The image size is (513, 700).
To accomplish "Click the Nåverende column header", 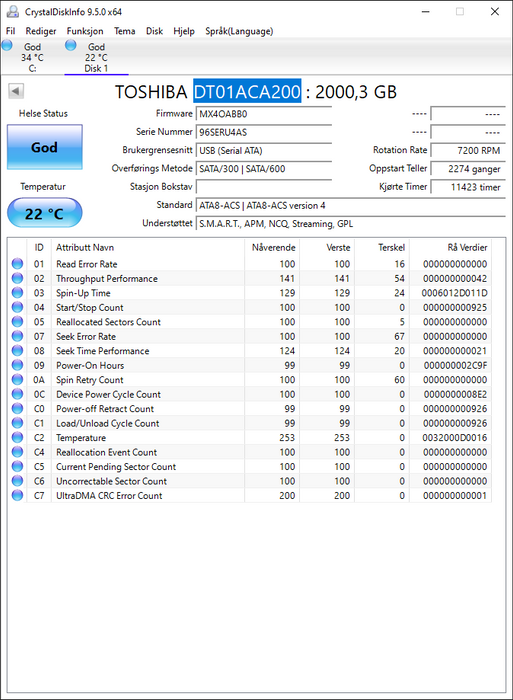I will tap(272, 247).
